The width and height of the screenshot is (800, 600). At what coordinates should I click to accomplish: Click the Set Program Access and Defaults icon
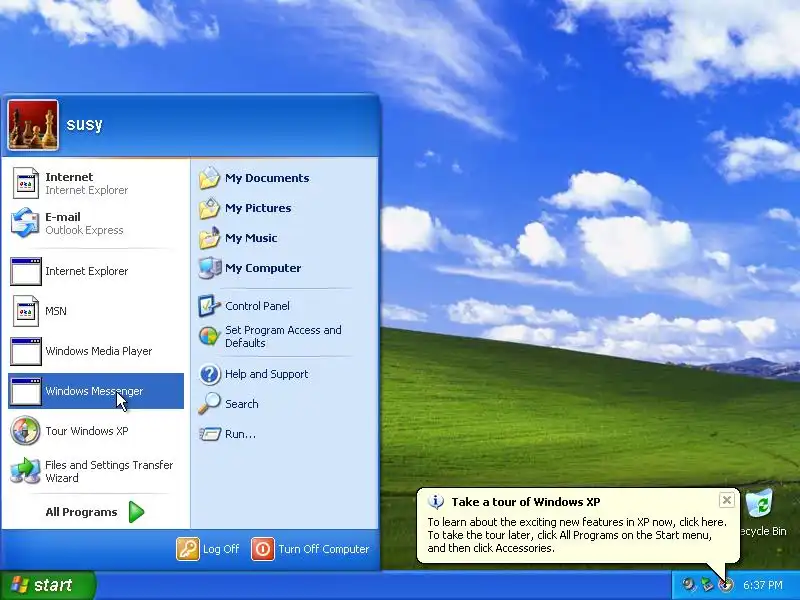[x=209, y=336]
